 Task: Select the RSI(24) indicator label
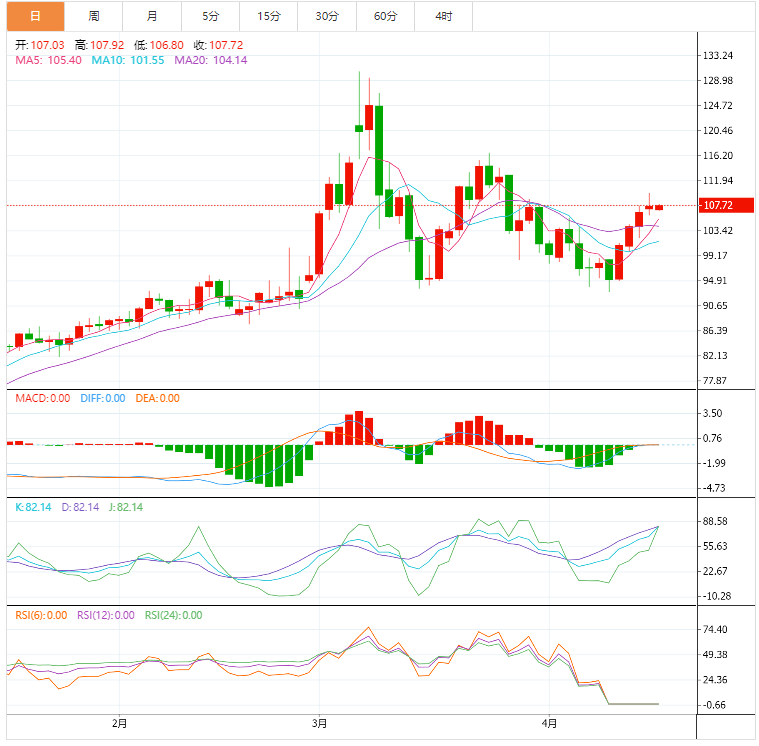tap(174, 615)
